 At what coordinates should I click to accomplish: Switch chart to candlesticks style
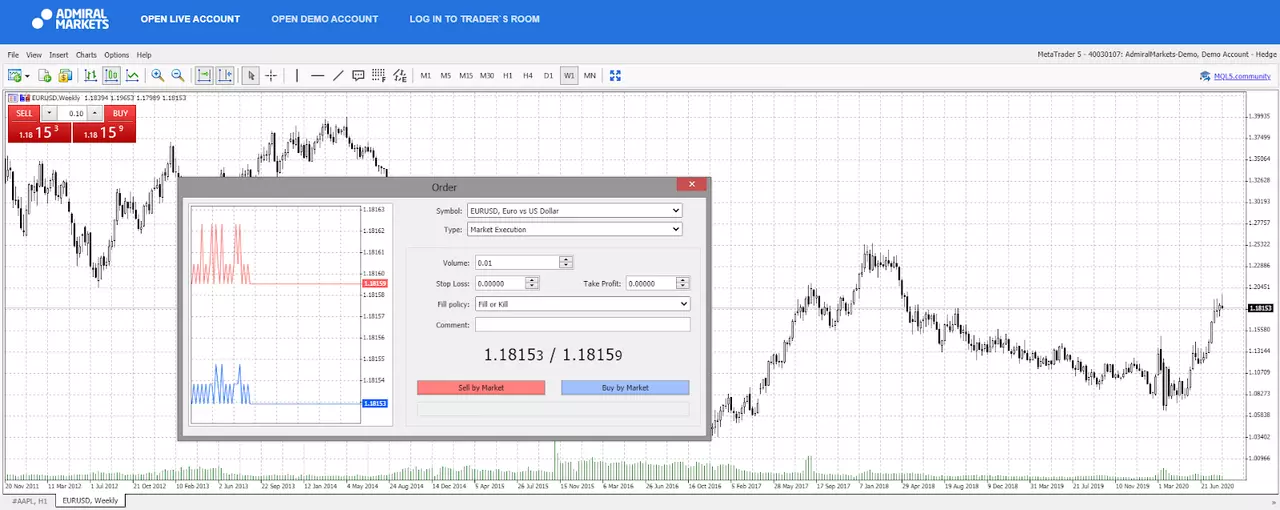(111, 75)
